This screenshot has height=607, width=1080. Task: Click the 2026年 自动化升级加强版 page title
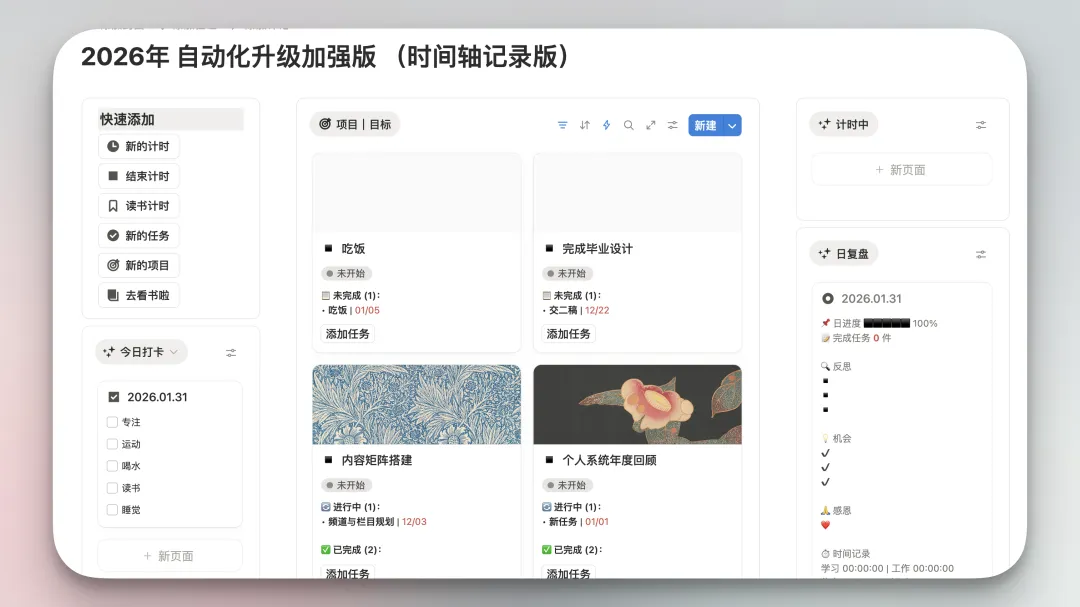[325, 56]
